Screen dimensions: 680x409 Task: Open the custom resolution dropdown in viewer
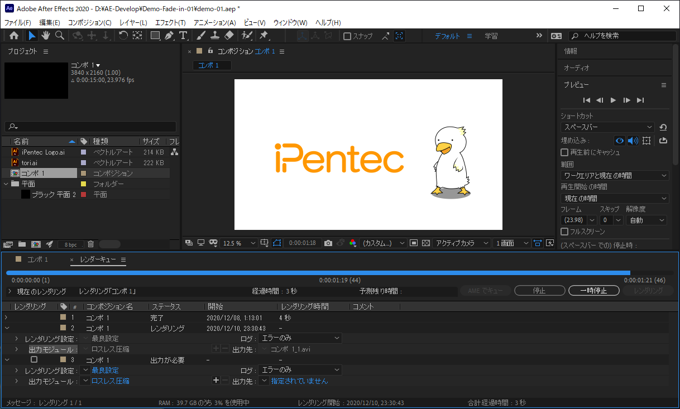pos(383,243)
